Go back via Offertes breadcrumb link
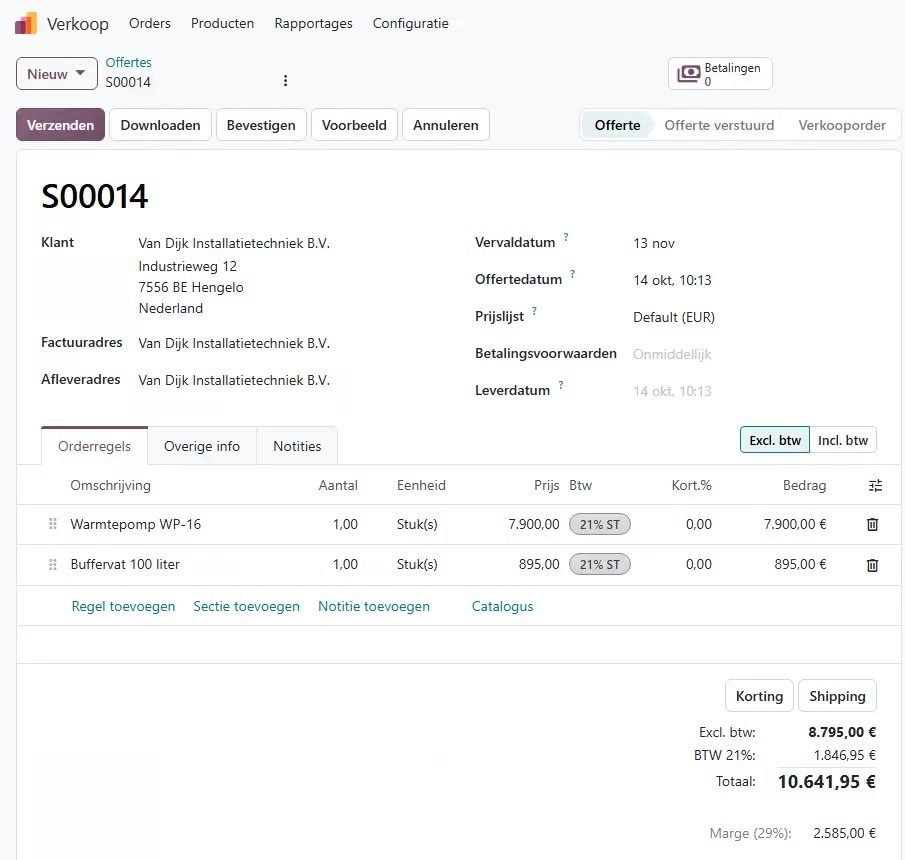905x860 pixels. pyautogui.click(x=128, y=62)
